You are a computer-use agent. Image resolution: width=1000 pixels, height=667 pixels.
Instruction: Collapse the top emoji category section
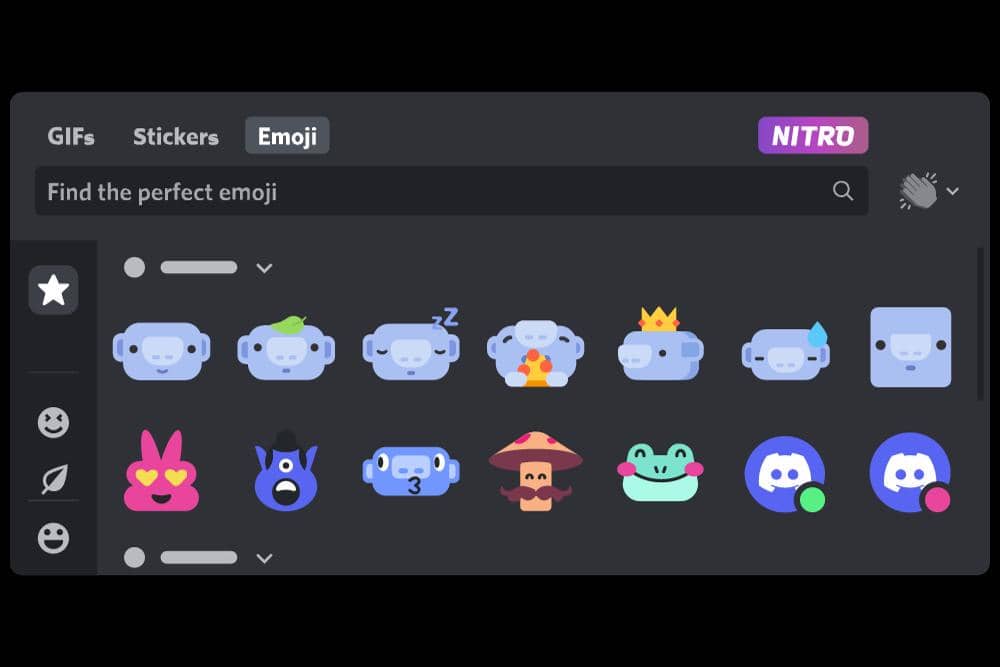265,268
